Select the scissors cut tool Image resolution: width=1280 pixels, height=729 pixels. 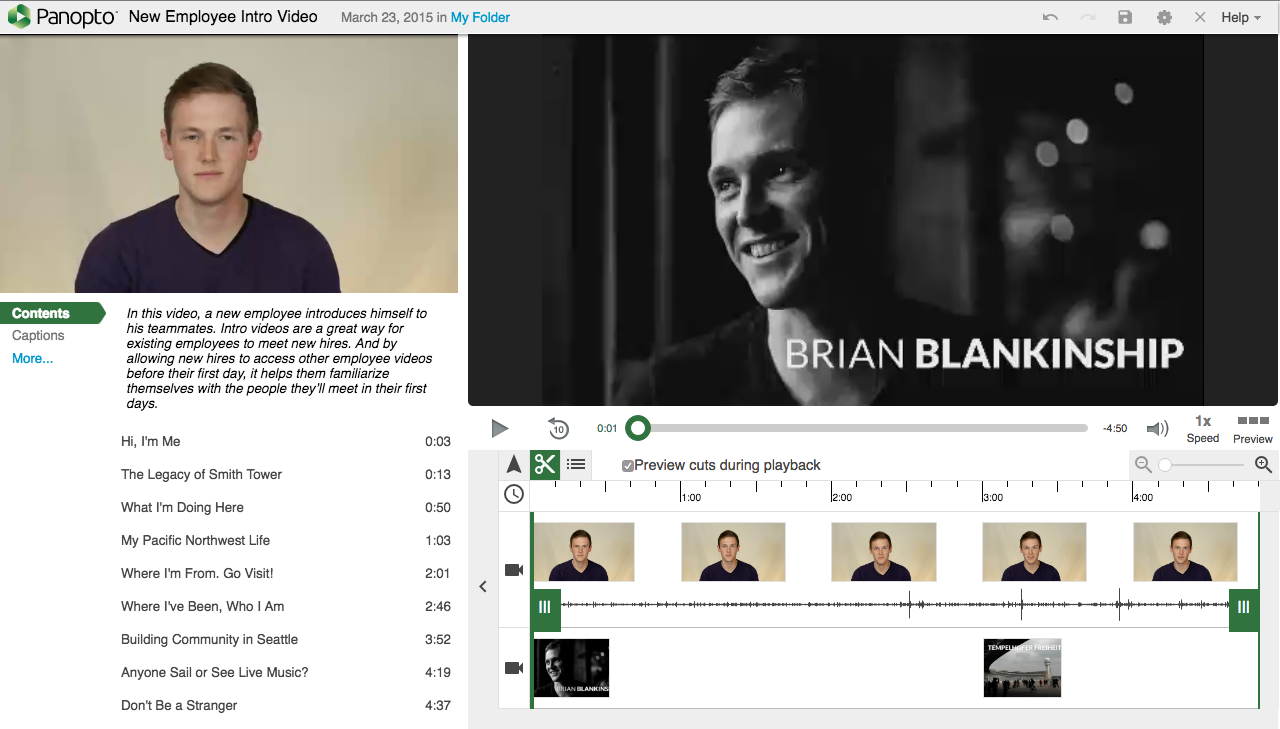coord(545,464)
